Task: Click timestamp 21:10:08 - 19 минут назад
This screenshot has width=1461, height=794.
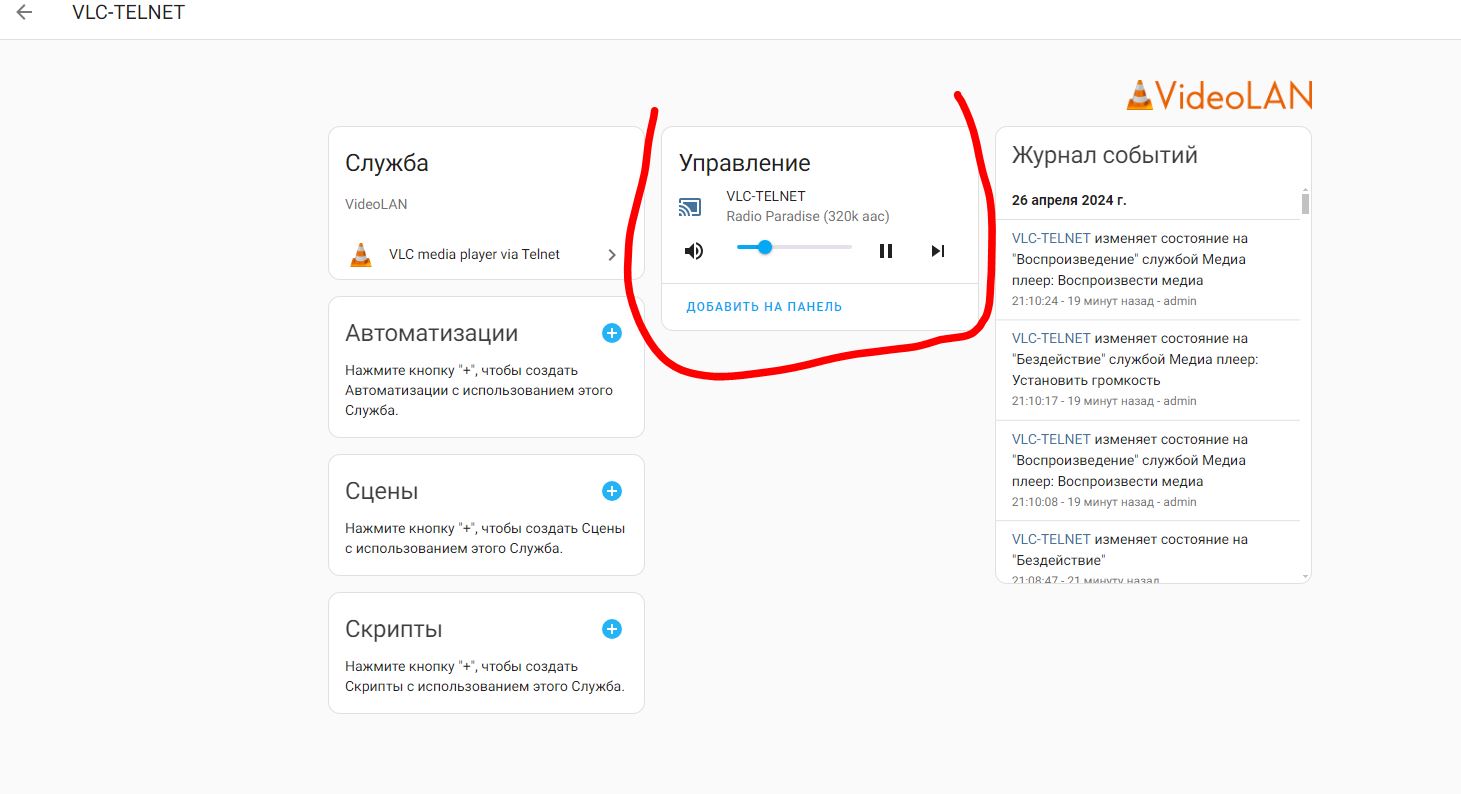Action: click(x=1082, y=502)
